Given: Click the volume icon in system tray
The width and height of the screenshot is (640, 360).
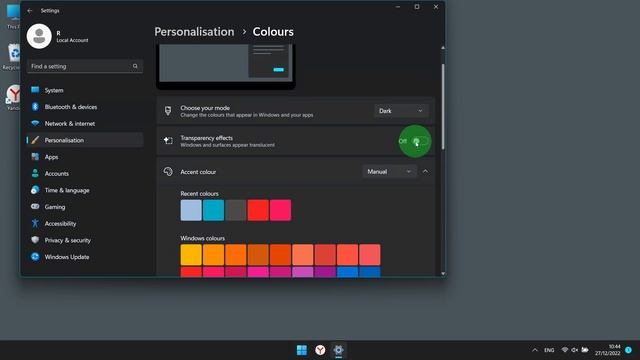Looking at the screenshot, I should [575, 350].
